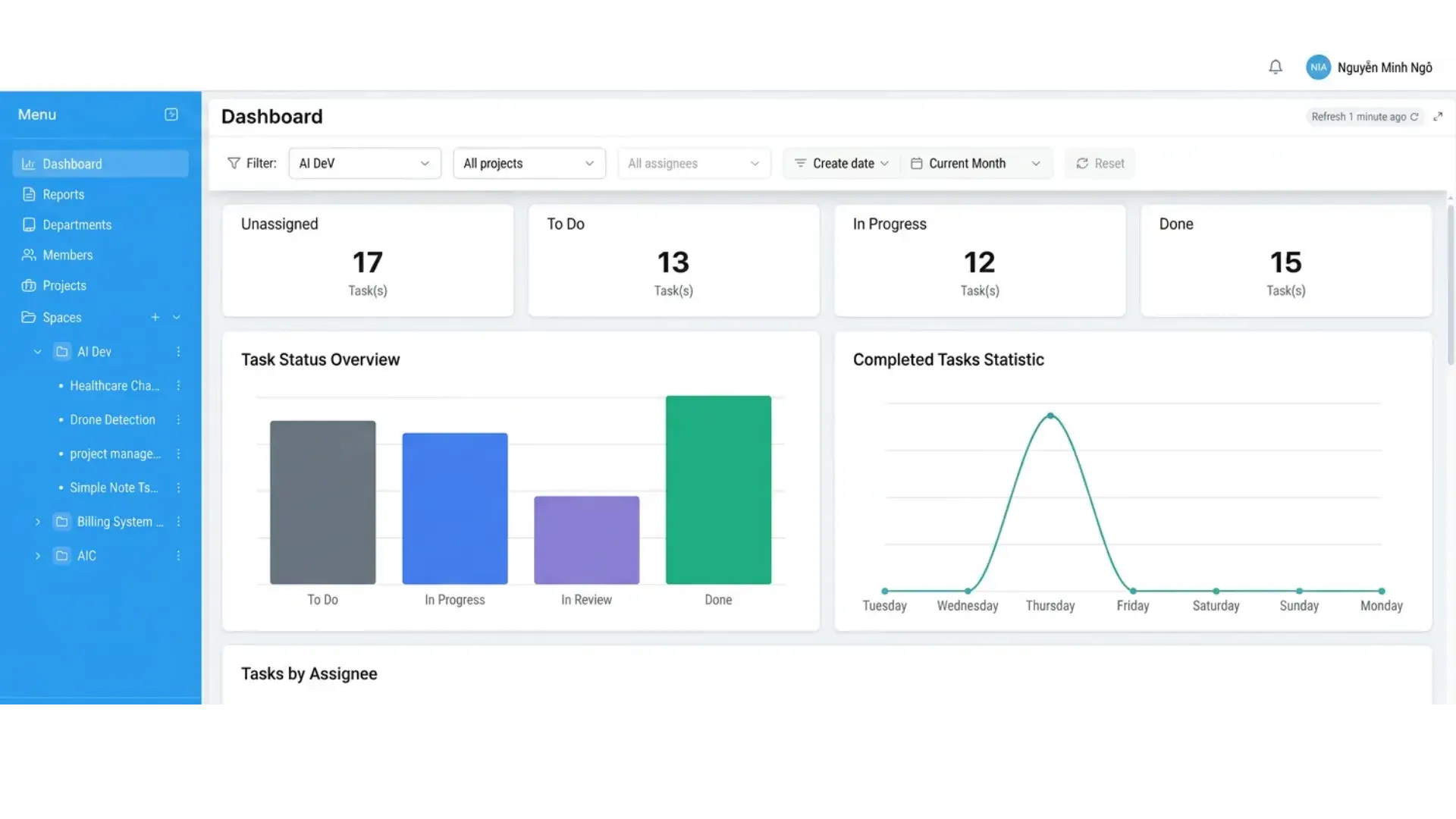This screenshot has width=1456, height=819.
Task: Click the blue In Progress bar
Action: [x=455, y=509]
